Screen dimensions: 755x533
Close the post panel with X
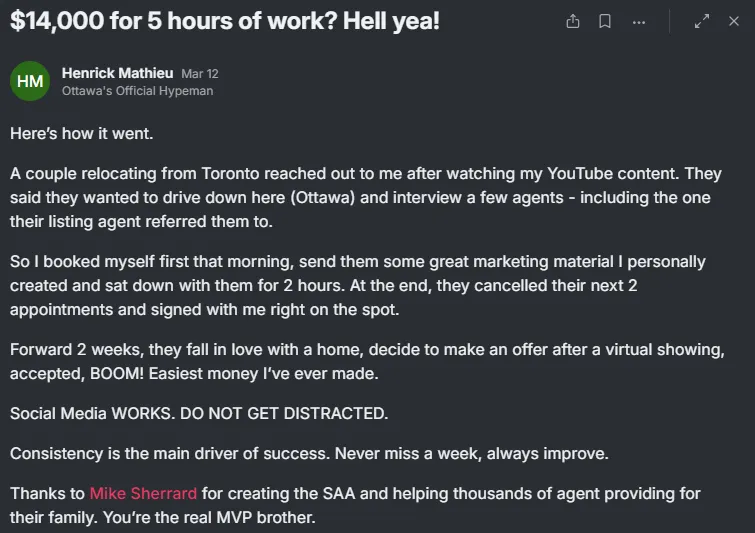click(733, 21)
